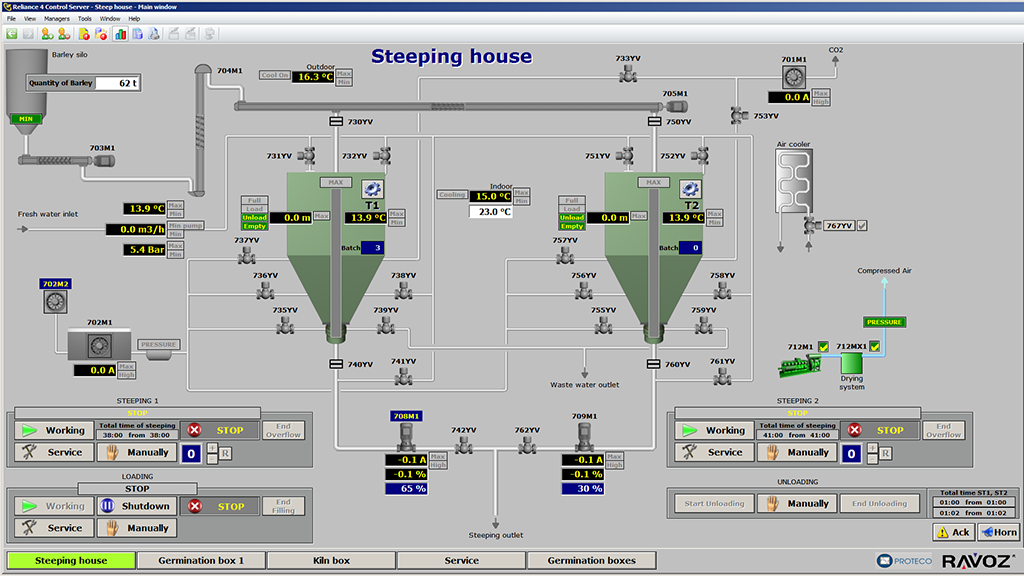
Task: Click valve 753YV icon
Action: [739, 116]
